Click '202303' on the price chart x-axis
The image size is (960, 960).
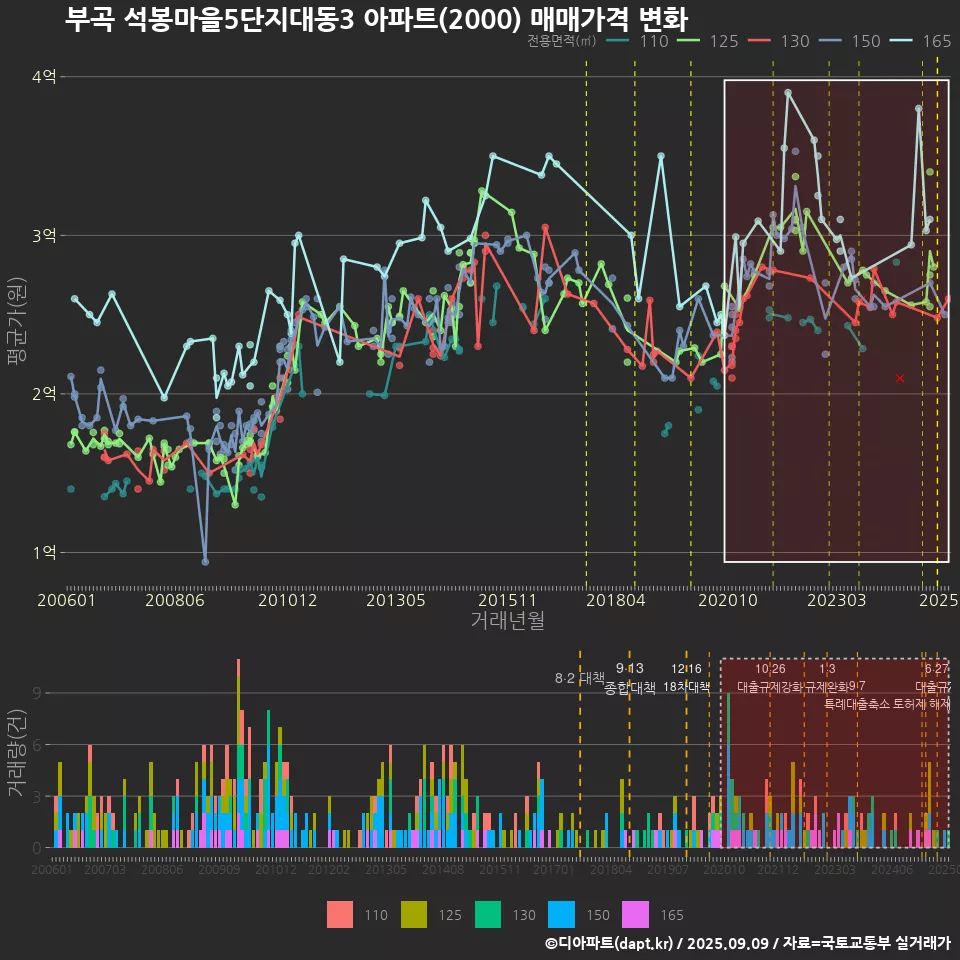point(836,600)
